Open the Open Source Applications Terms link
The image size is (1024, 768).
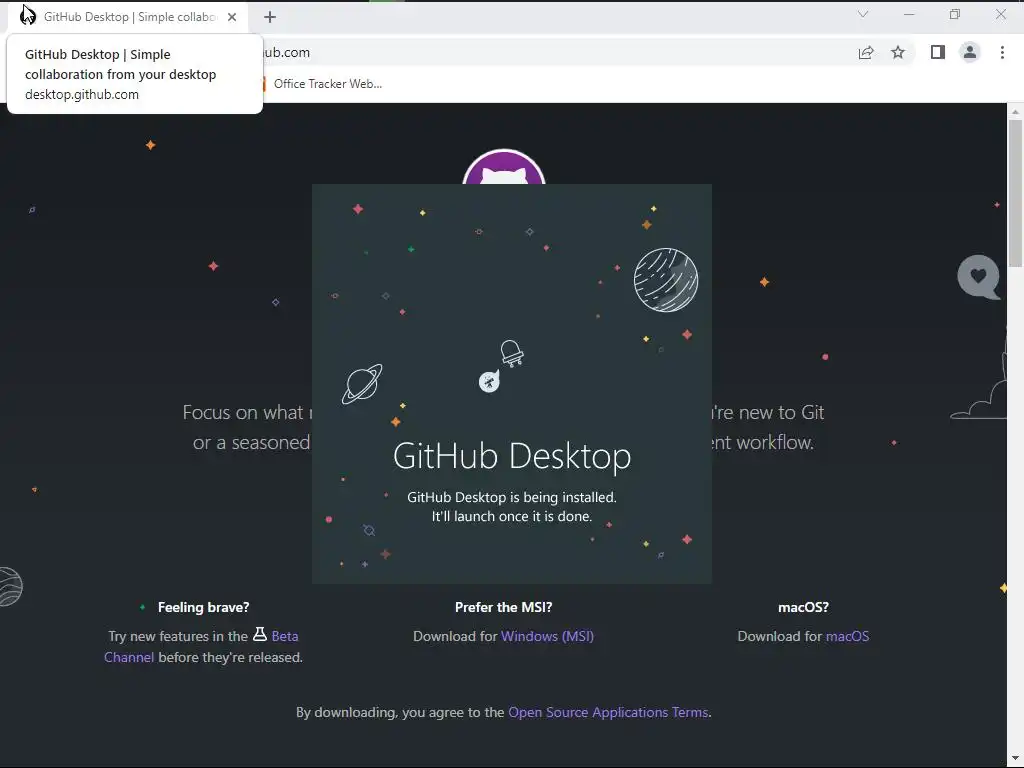[x=608, y=712]
